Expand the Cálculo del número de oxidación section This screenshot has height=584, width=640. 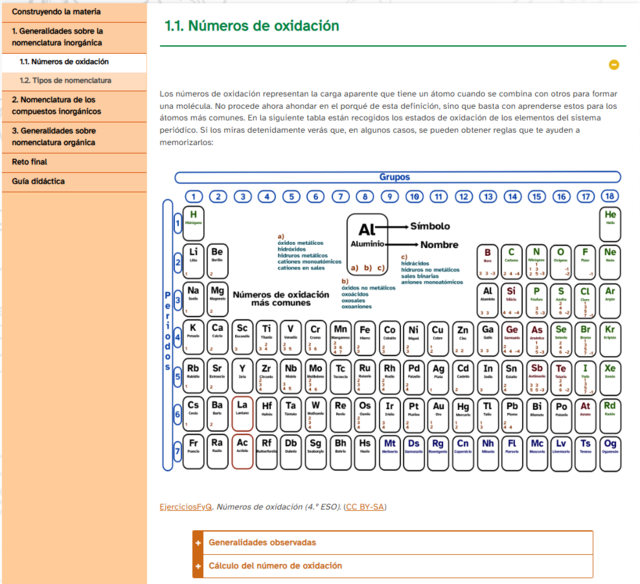click(x=275, y=566)
